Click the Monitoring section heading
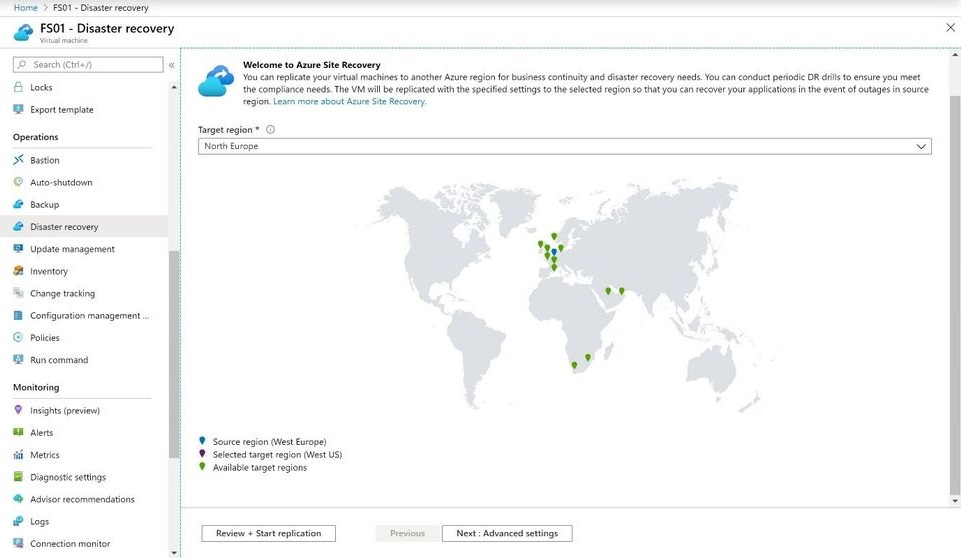This screenshot has height=558, width=961. pyautogui.click(x=36, y=387)
